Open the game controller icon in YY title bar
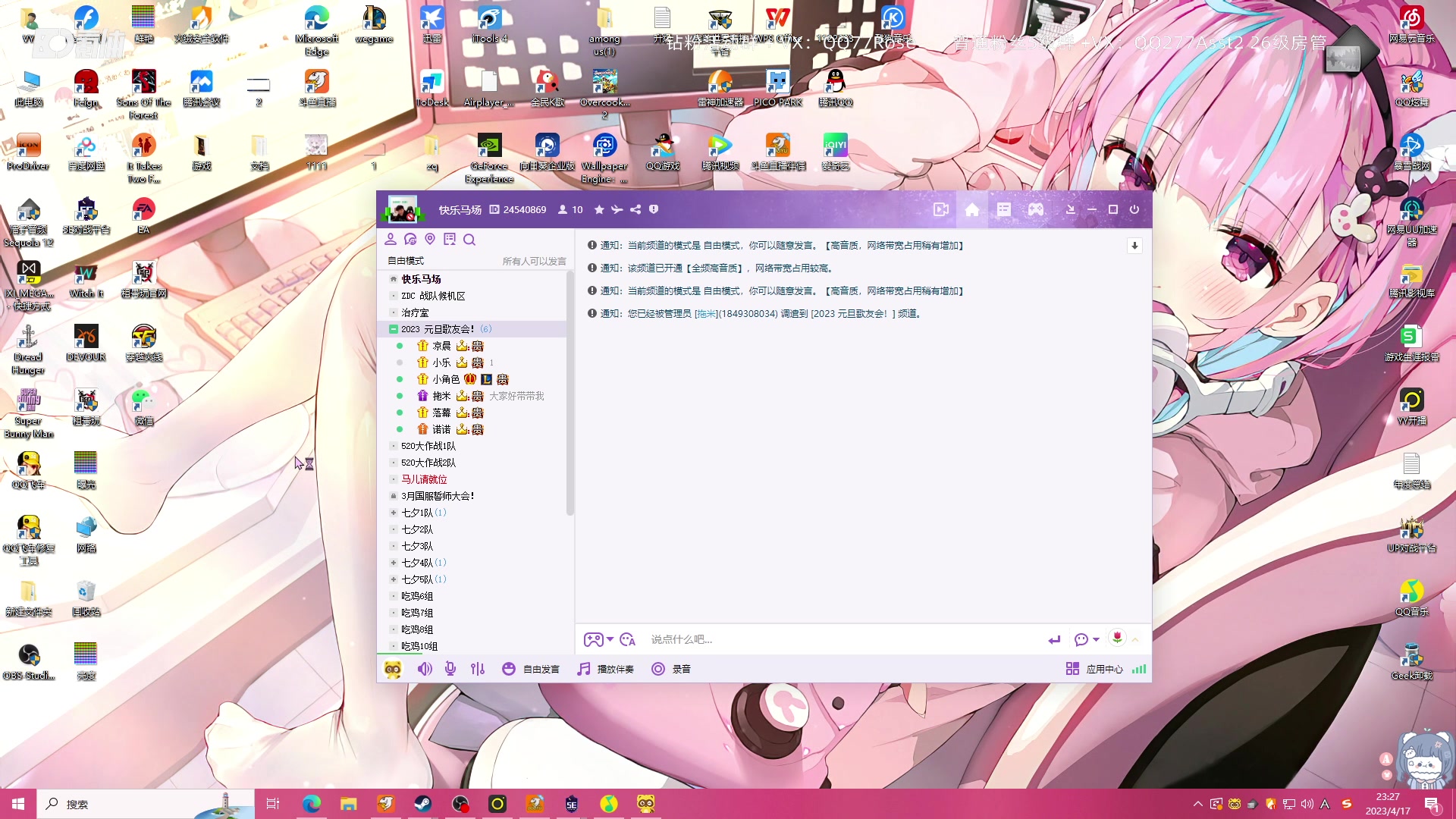This screenshot has height=819, width=1456. coord(1036,210)
